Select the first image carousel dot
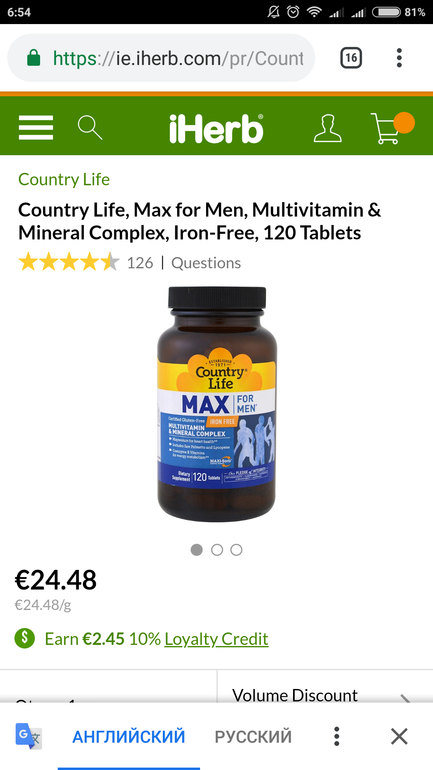The image size is (433, 770). [196, 550]
